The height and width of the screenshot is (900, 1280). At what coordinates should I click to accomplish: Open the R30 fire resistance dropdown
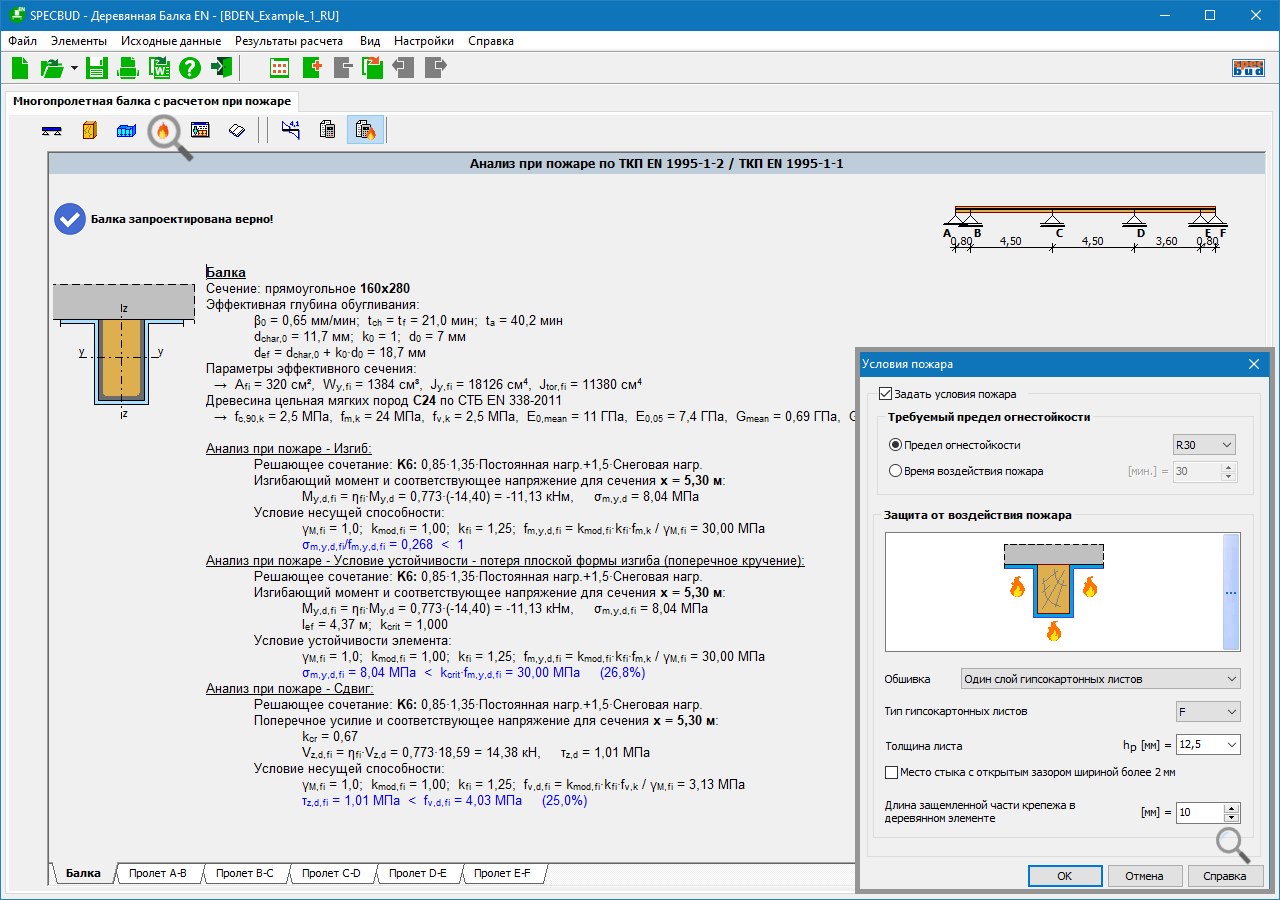point(1204,445)
